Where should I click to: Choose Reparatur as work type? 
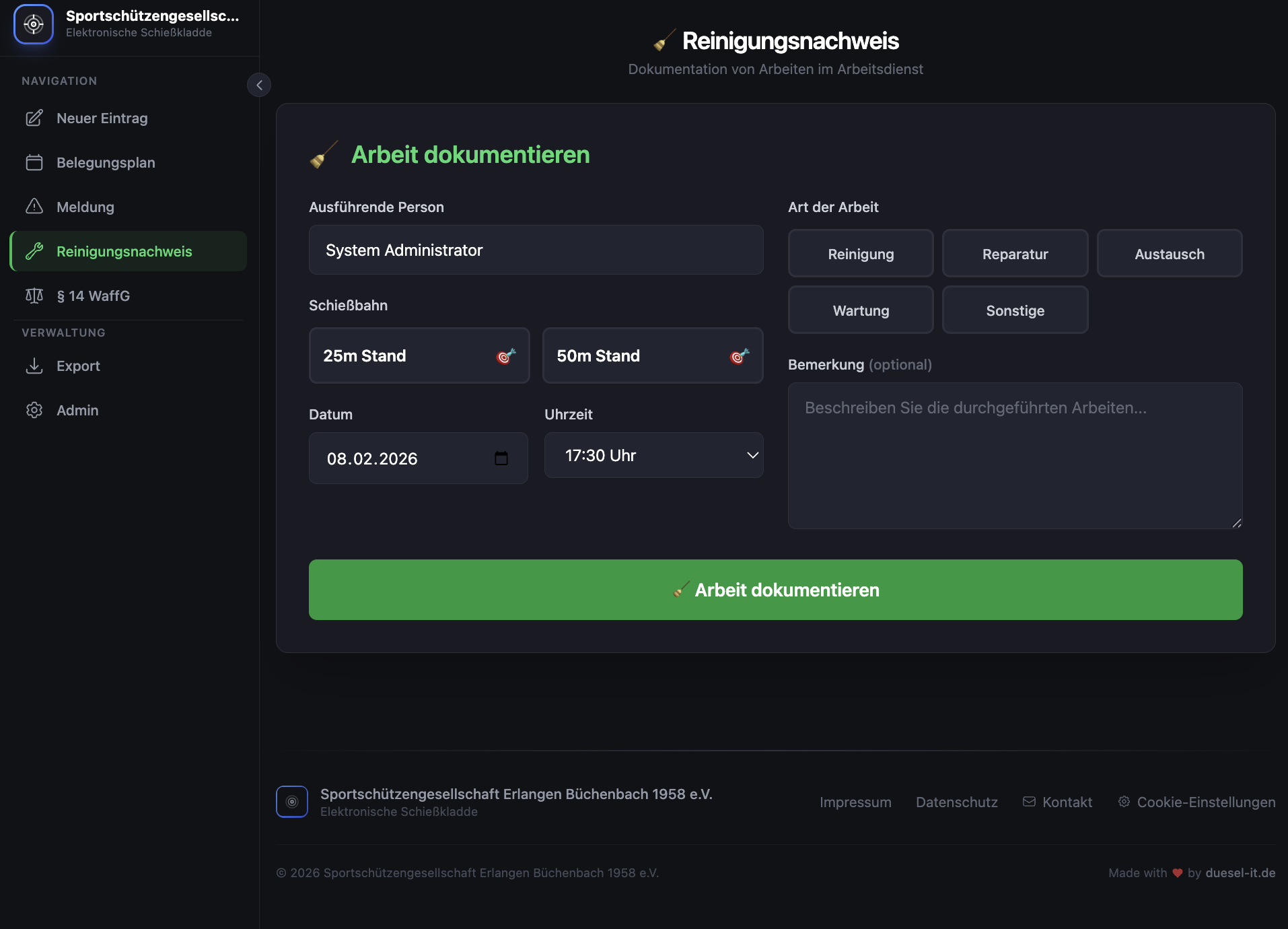[x=1015, y=254]
